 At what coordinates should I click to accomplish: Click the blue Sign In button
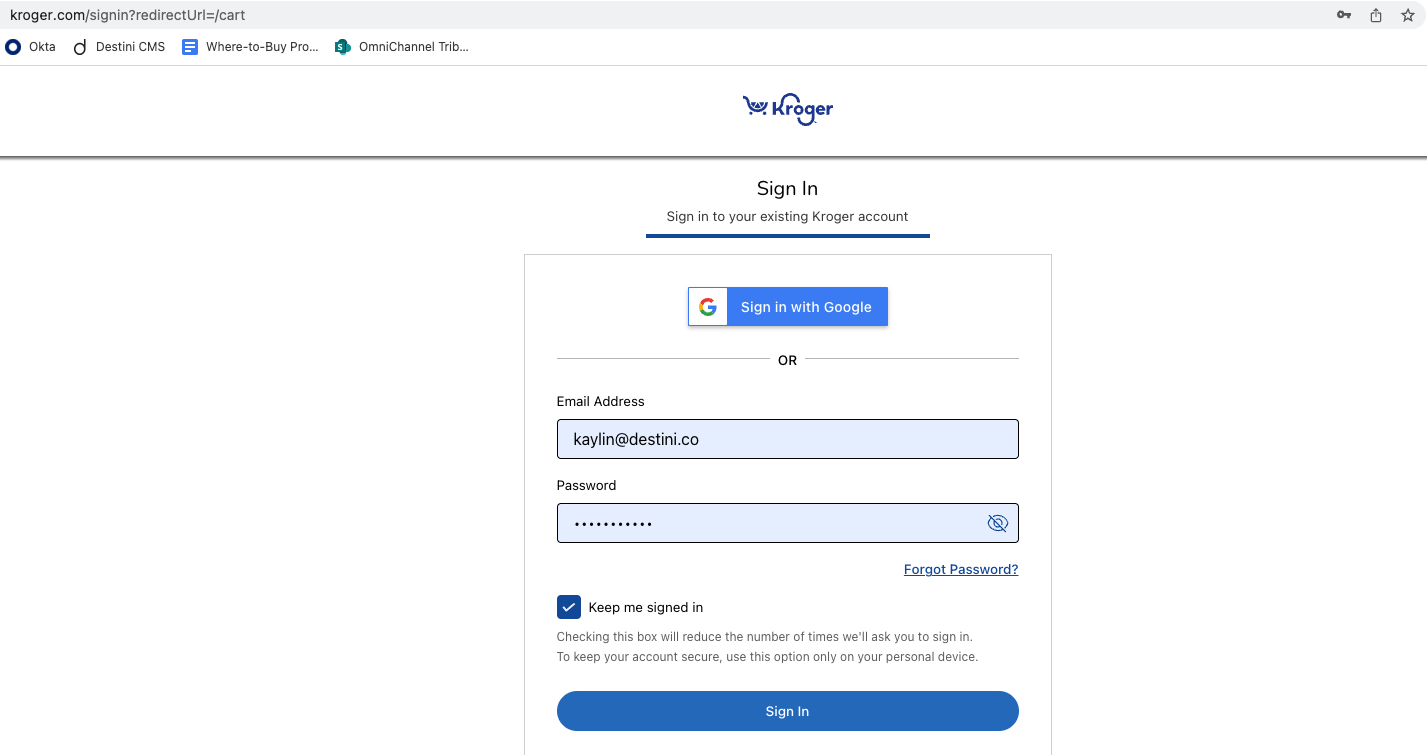[788, 711]
